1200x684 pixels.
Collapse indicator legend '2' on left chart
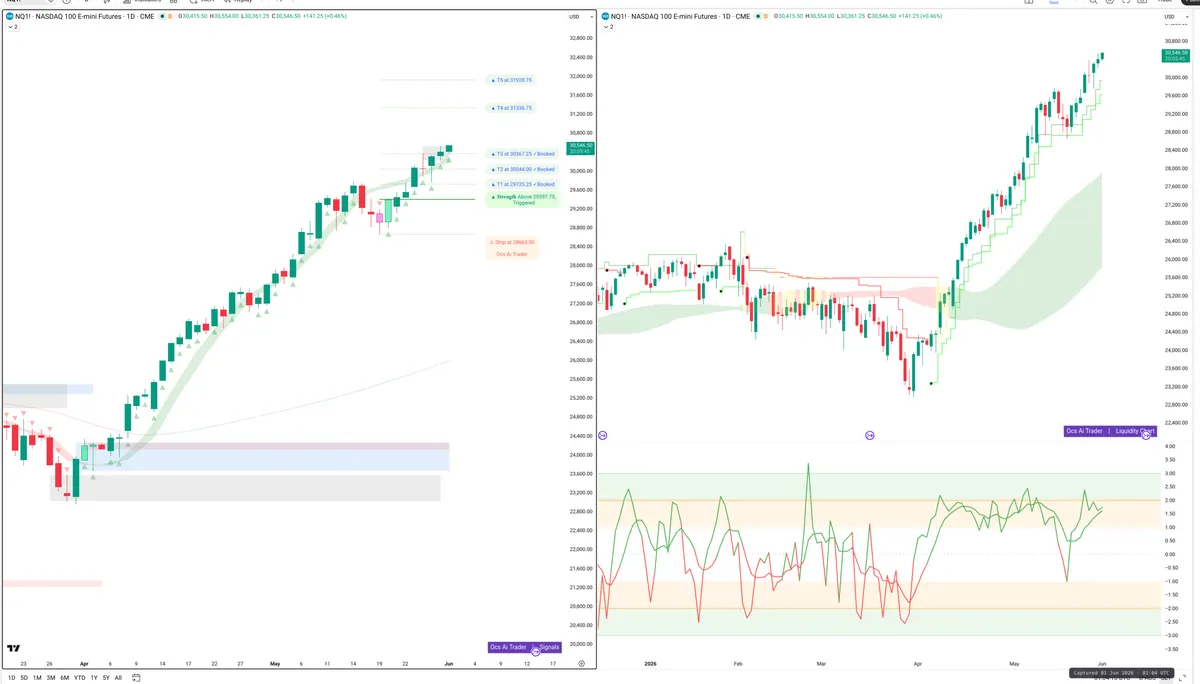pos(12,27)
